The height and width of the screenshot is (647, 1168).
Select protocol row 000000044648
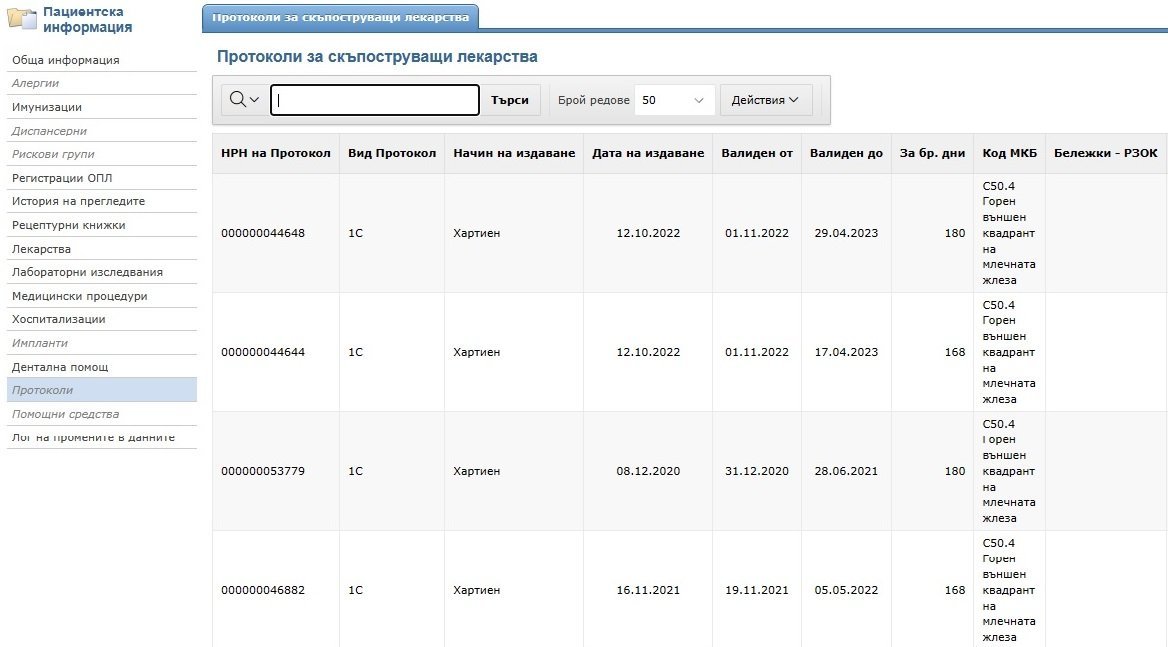[x=263, y=233]
